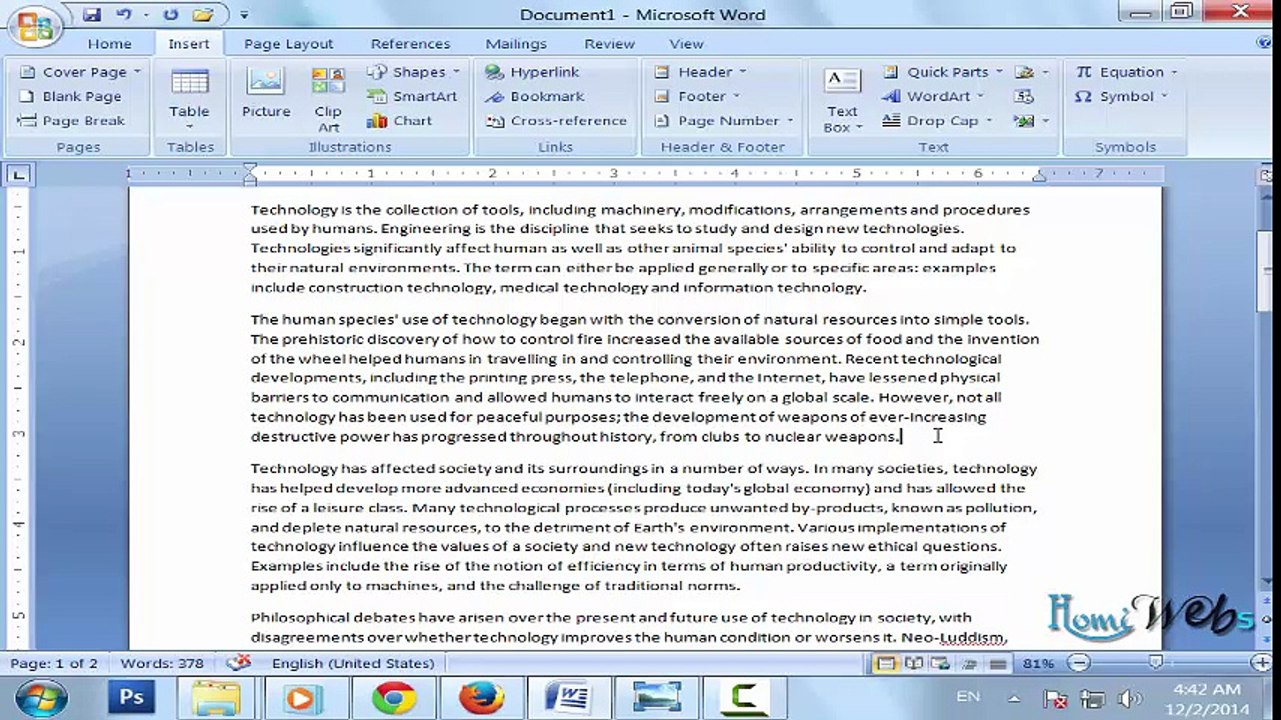
Task: Insert a Cross-reference
Action: click(x=556, y=120)
